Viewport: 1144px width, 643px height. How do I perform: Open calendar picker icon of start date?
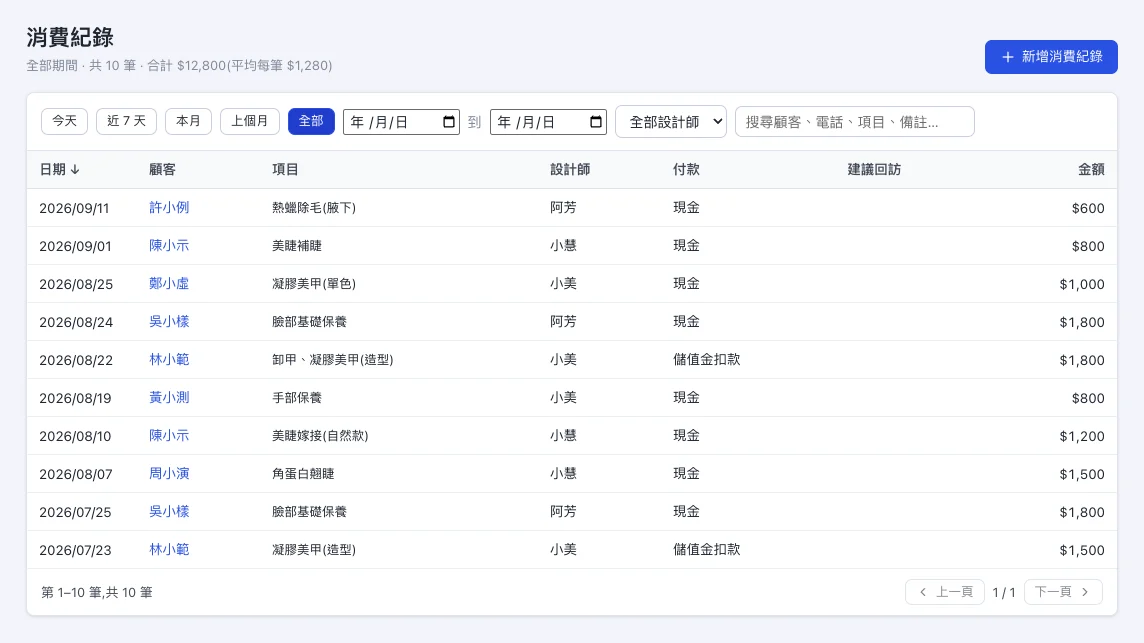point(449,122)
